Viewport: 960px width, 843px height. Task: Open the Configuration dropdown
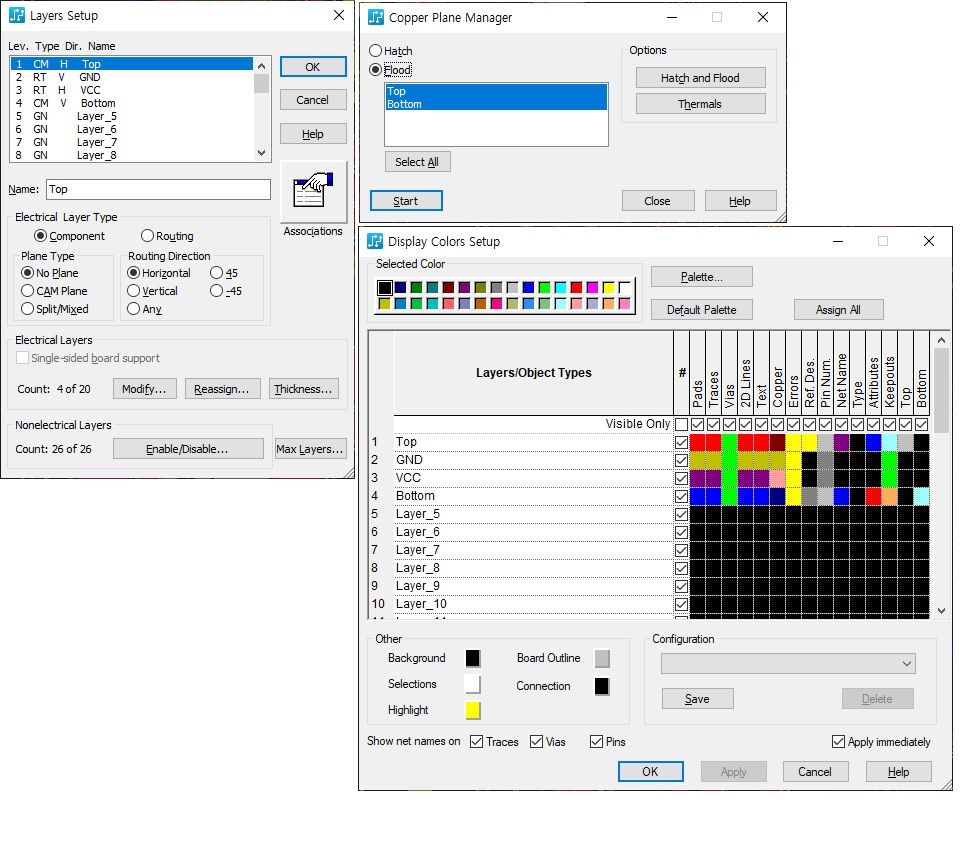coord(788,663)
